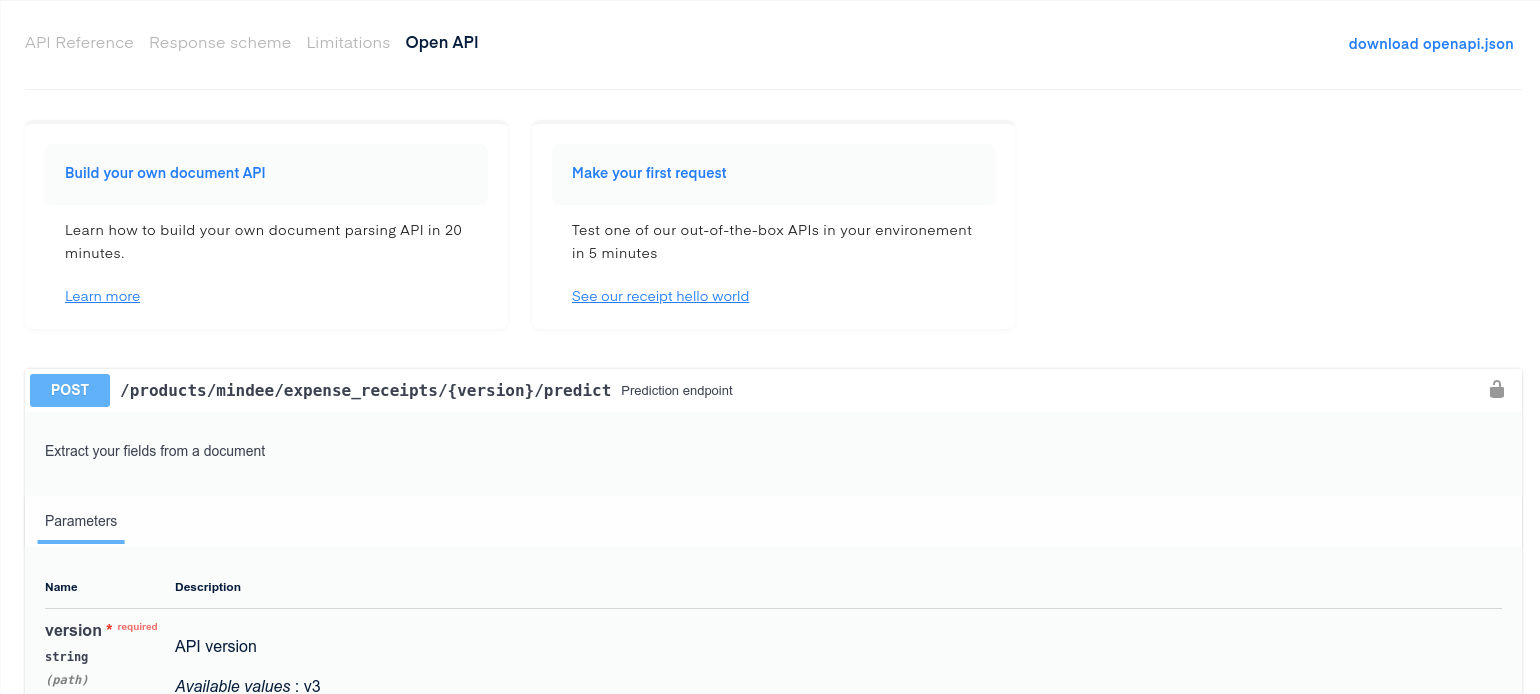Click the blue POST method badge

click(x=69, y=390)
